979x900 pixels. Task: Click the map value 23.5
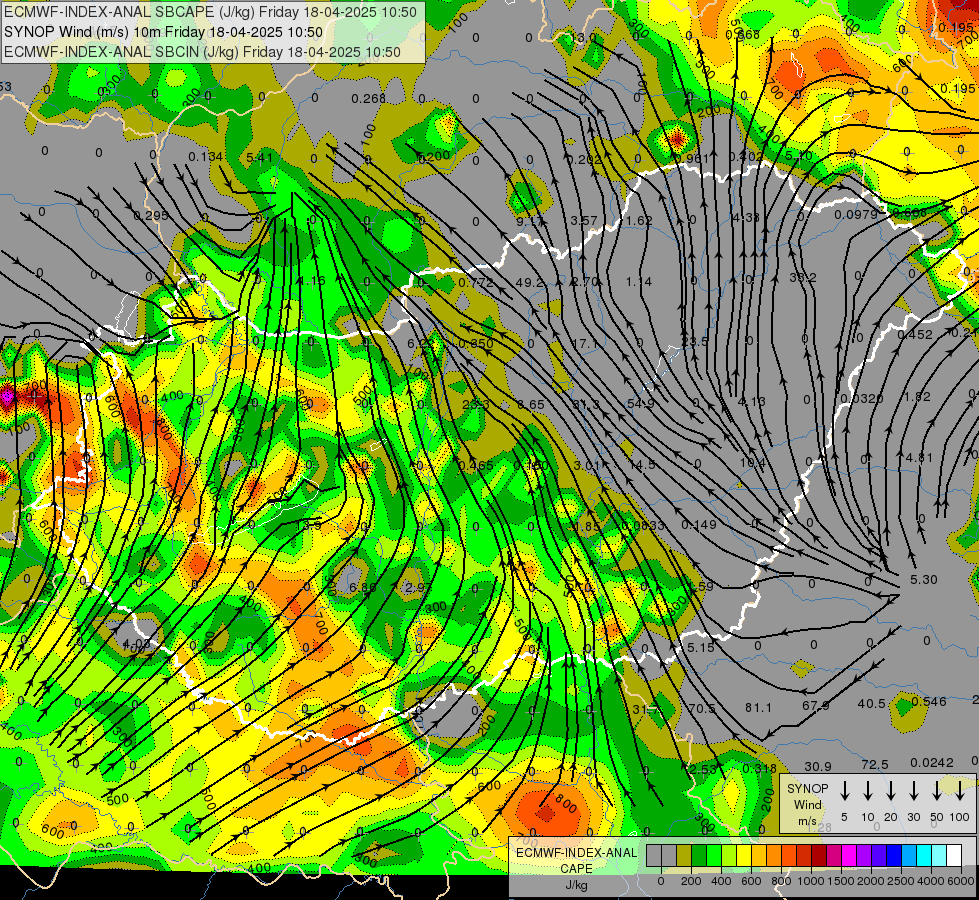(694, 342)
